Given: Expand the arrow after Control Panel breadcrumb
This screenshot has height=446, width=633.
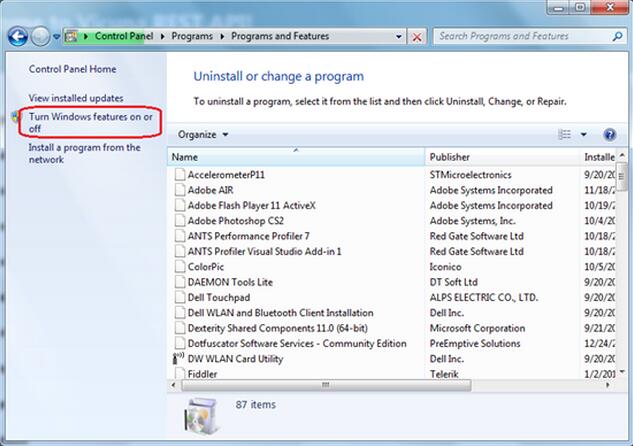Looking at the screenshot, I should coord(162,36).
